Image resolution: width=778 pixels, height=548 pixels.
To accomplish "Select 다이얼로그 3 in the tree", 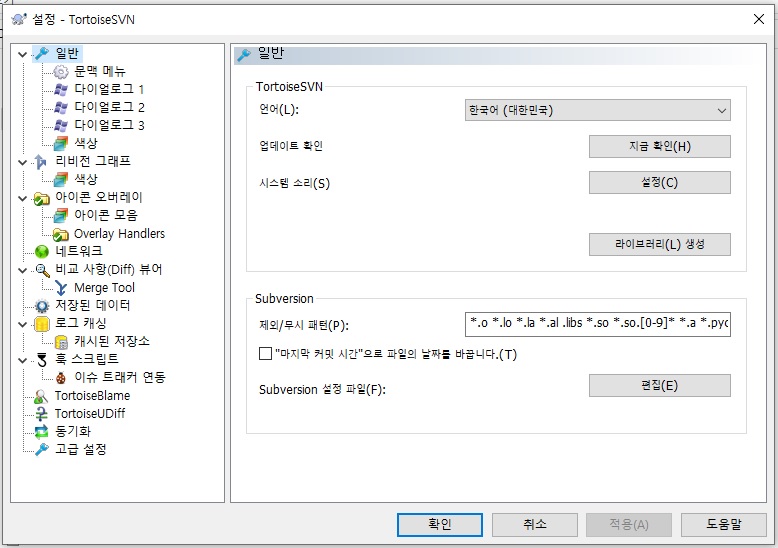I will point(109,125).
